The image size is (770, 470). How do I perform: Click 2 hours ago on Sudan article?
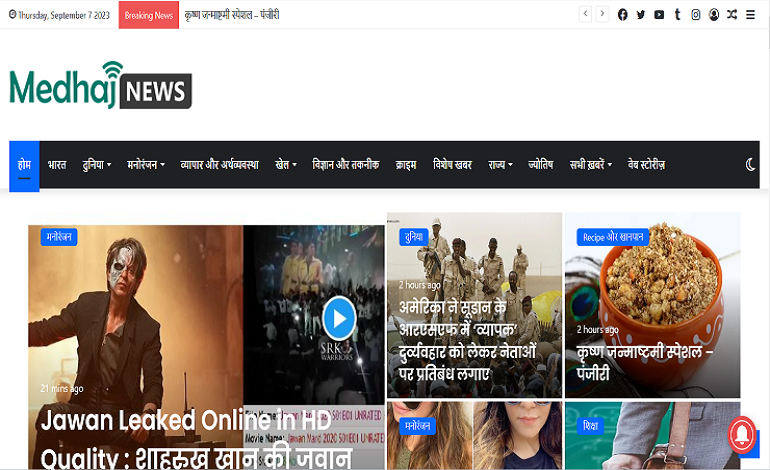420,285
